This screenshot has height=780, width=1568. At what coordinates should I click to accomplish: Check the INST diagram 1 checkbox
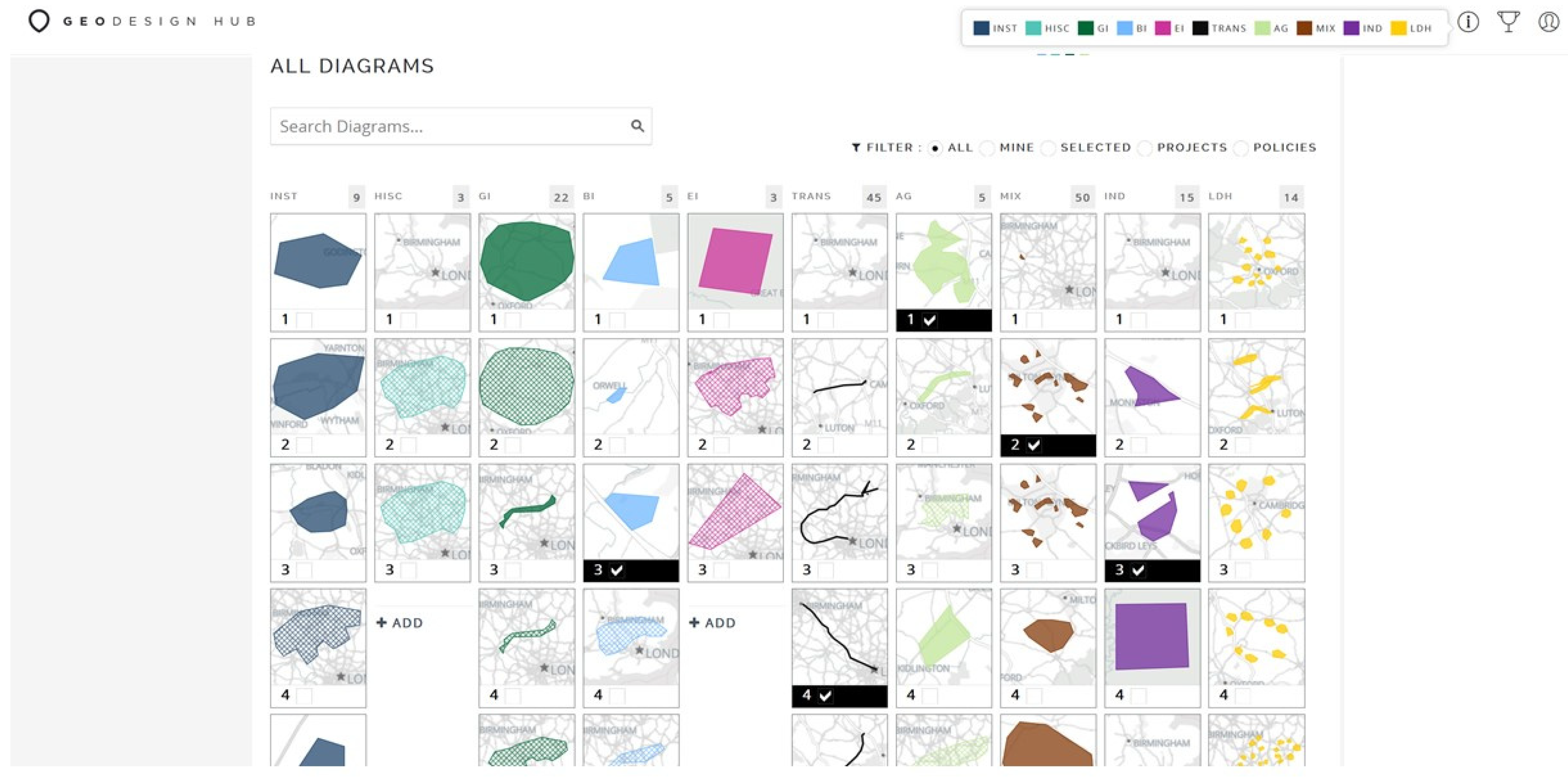304,320
